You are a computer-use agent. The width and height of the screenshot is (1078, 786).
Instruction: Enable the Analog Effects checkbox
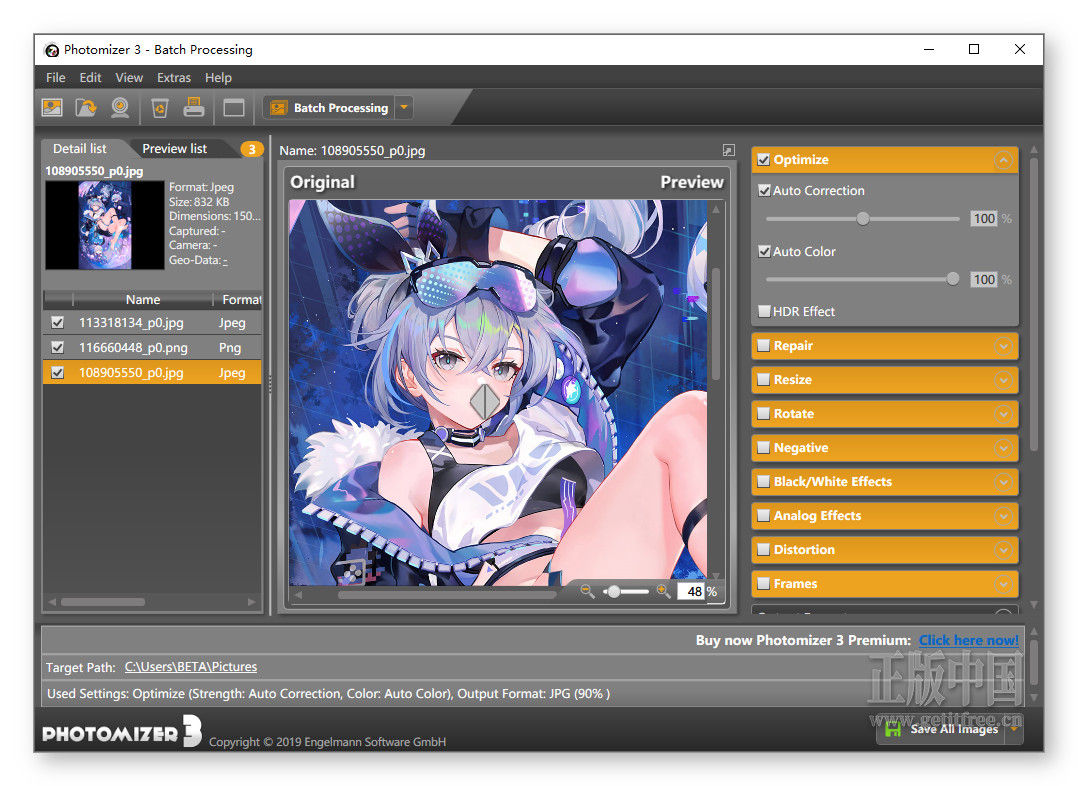(x=763, y=515)
